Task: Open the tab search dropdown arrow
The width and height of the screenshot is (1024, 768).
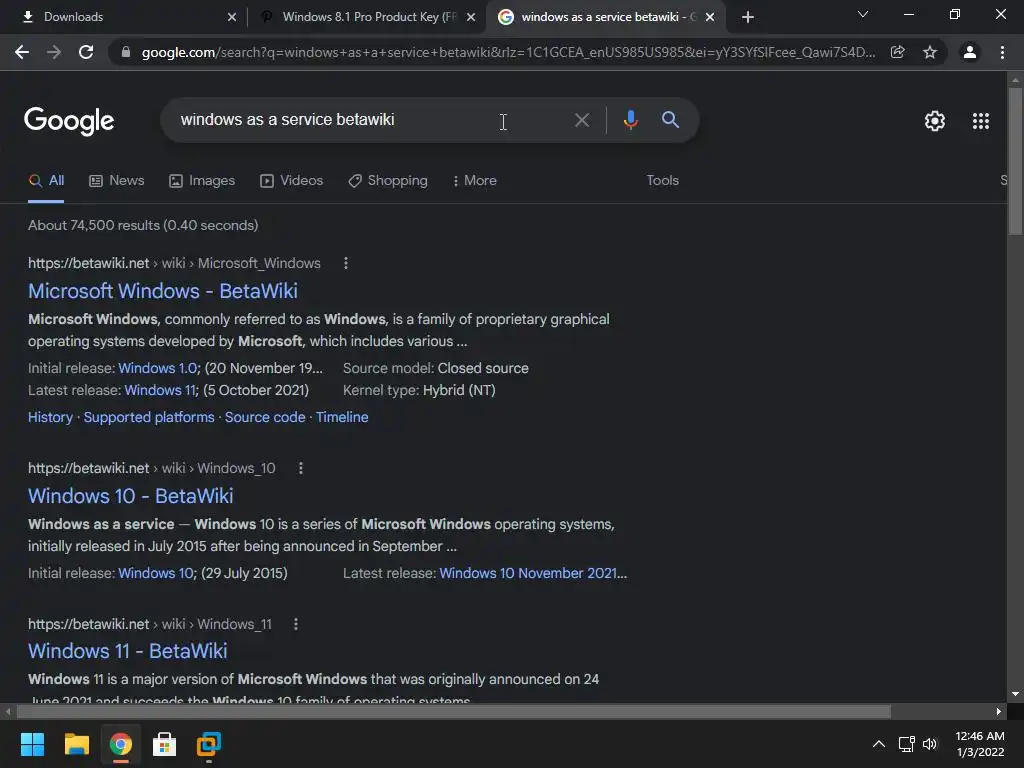Action: (863, 14)
